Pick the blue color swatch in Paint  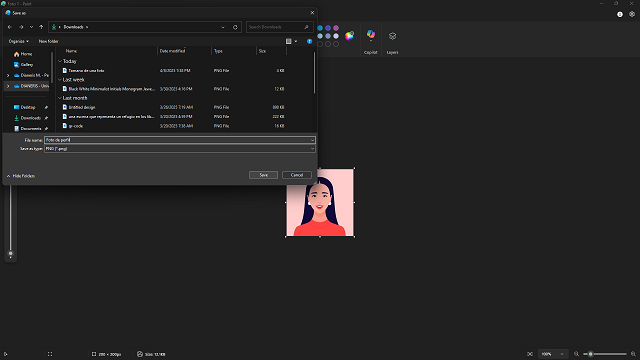320,28
